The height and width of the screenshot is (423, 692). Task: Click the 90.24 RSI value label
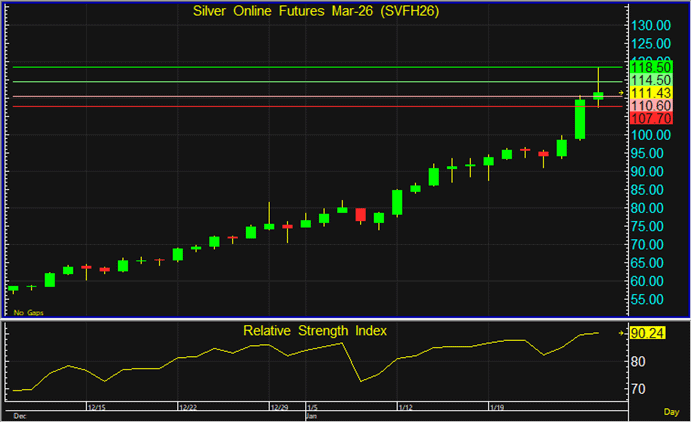[650, 334]
